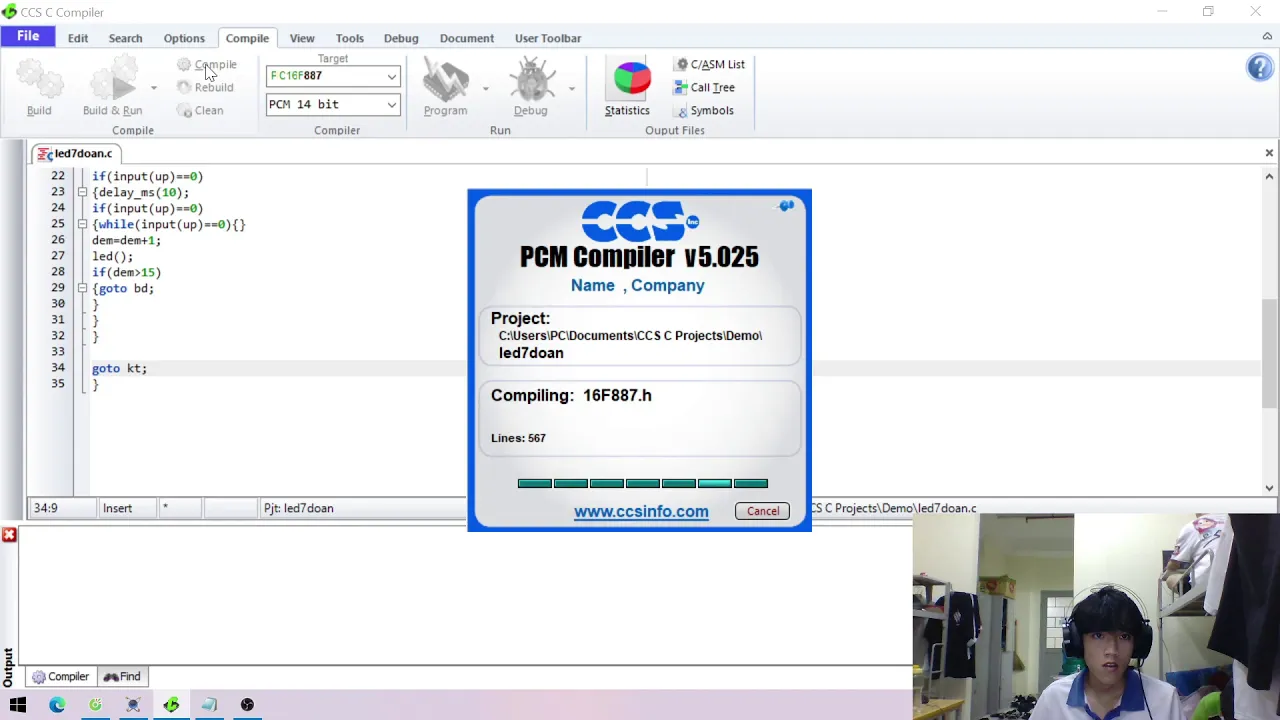Click the editor scroll down arrow
This screenshot has height=720, width=1280.
pyautogui.click(x=1269, y=488)
